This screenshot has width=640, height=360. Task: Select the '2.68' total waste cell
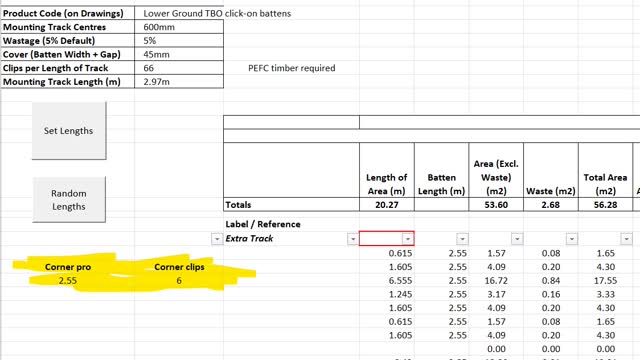click(x=551, y=204)
